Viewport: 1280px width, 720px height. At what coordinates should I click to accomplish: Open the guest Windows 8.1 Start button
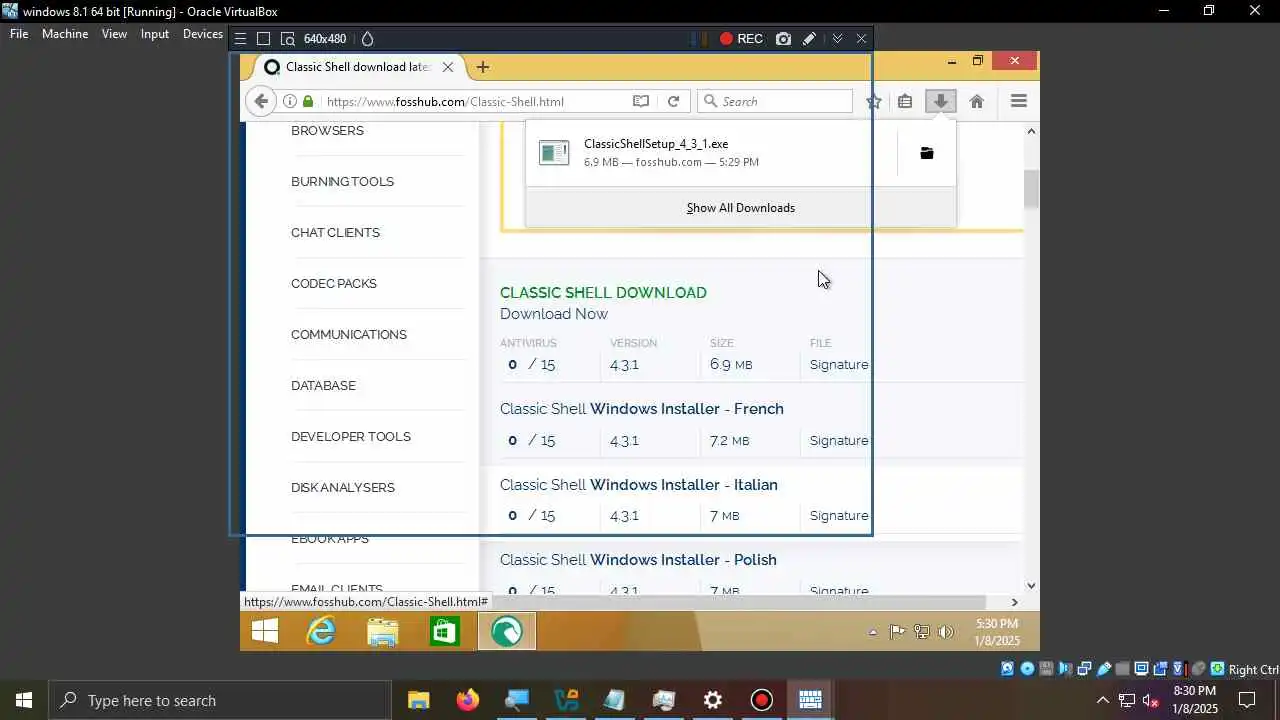click(265, 631)
